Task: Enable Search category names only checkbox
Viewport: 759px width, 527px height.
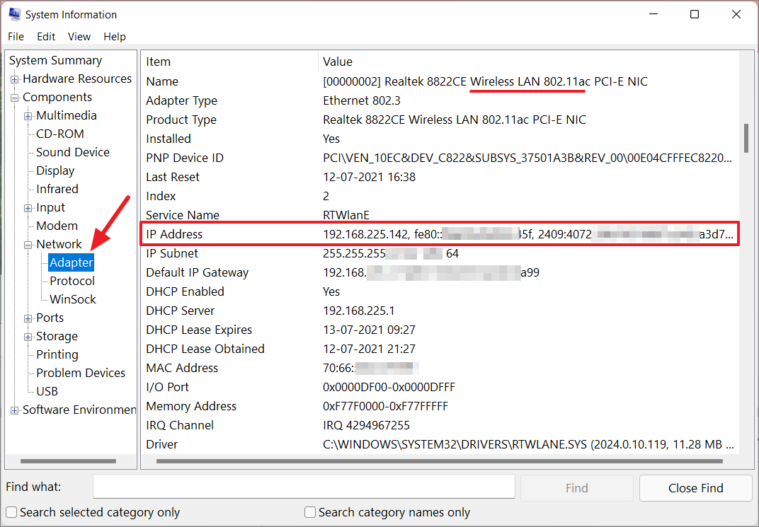Action: coord(310,512)
